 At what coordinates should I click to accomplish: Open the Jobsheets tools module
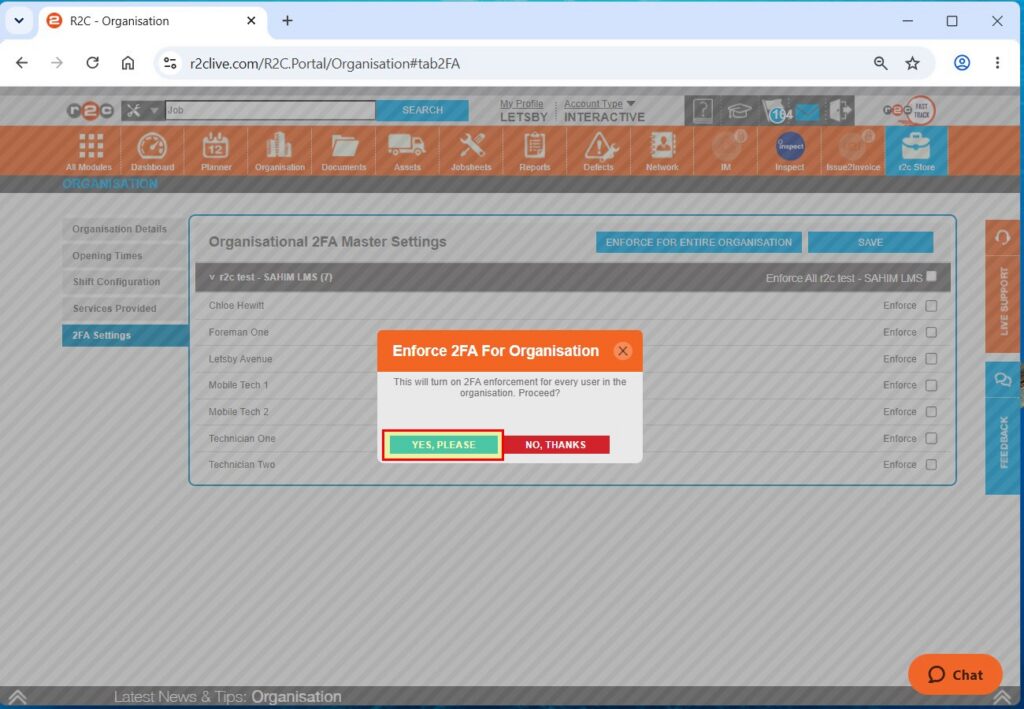point(471,151)
